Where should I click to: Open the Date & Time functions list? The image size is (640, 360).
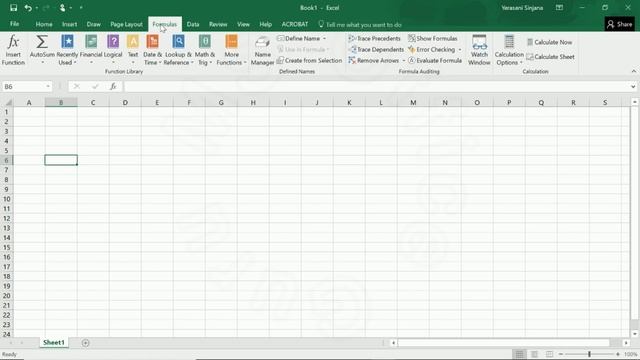pyautogui.click(x=152, y=50)
